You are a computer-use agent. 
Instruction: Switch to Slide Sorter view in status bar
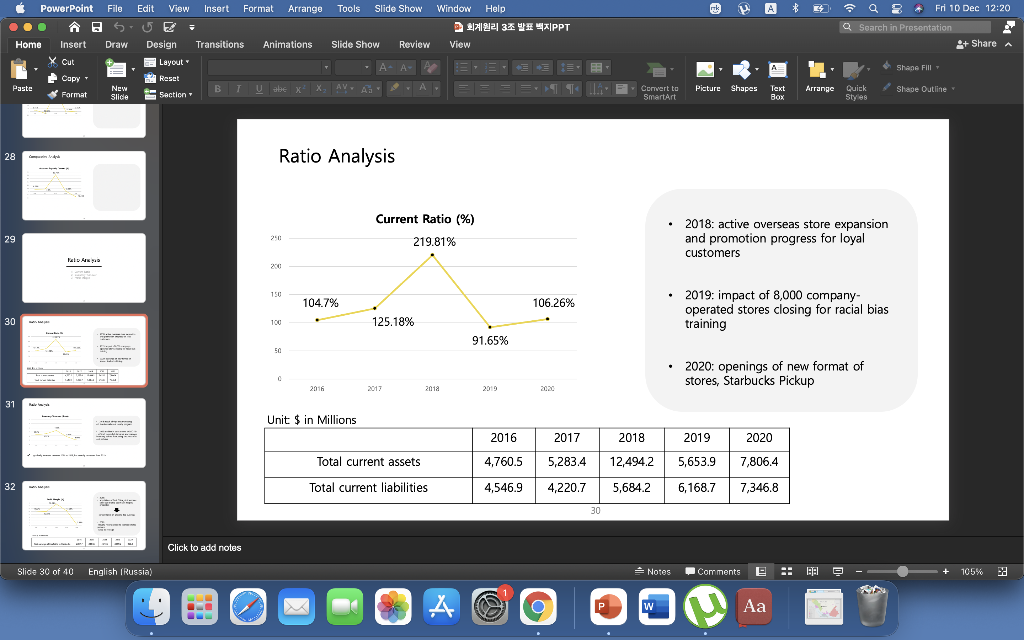click(x=786, y=571)
